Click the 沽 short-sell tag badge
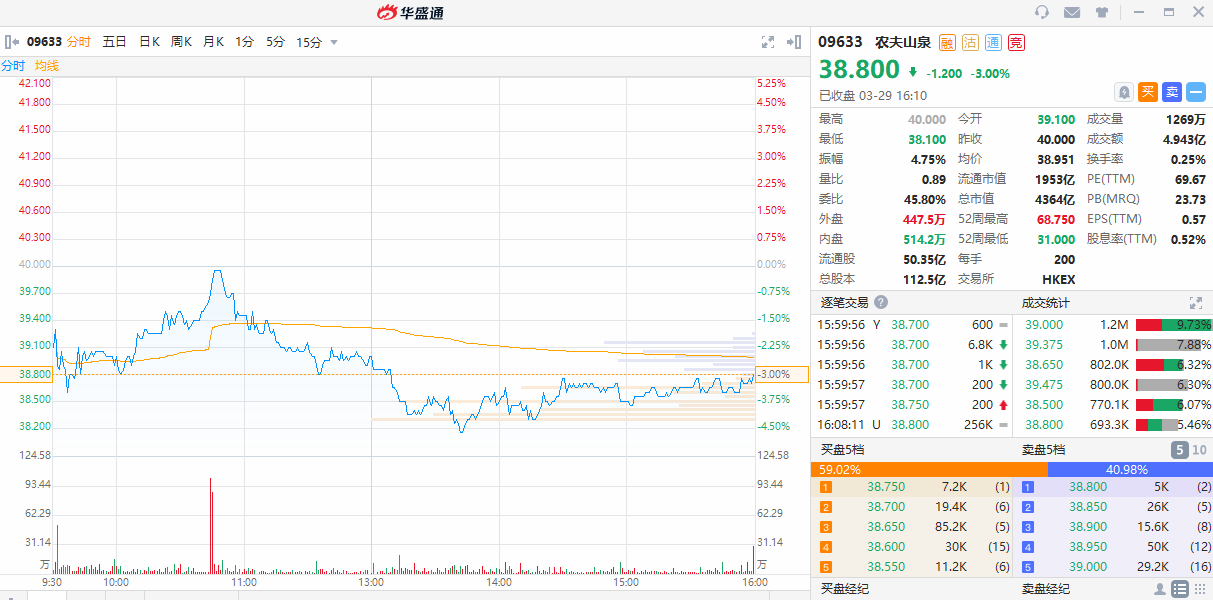Screen dimensions: 1213x600 click(x=970, y=42)
